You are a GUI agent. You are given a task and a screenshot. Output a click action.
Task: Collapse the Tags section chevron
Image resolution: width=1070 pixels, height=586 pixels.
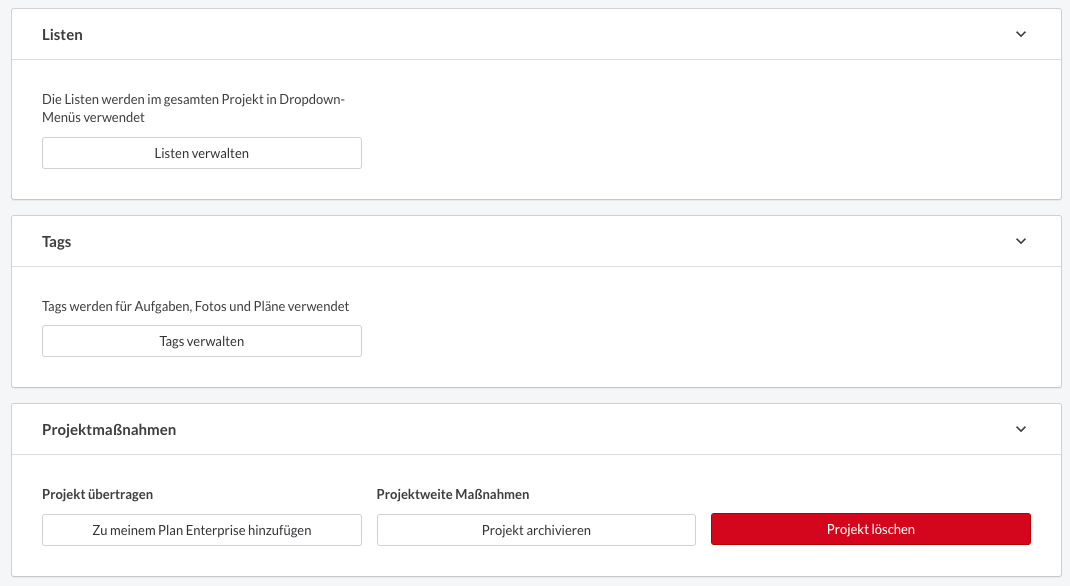[1021, 241]
